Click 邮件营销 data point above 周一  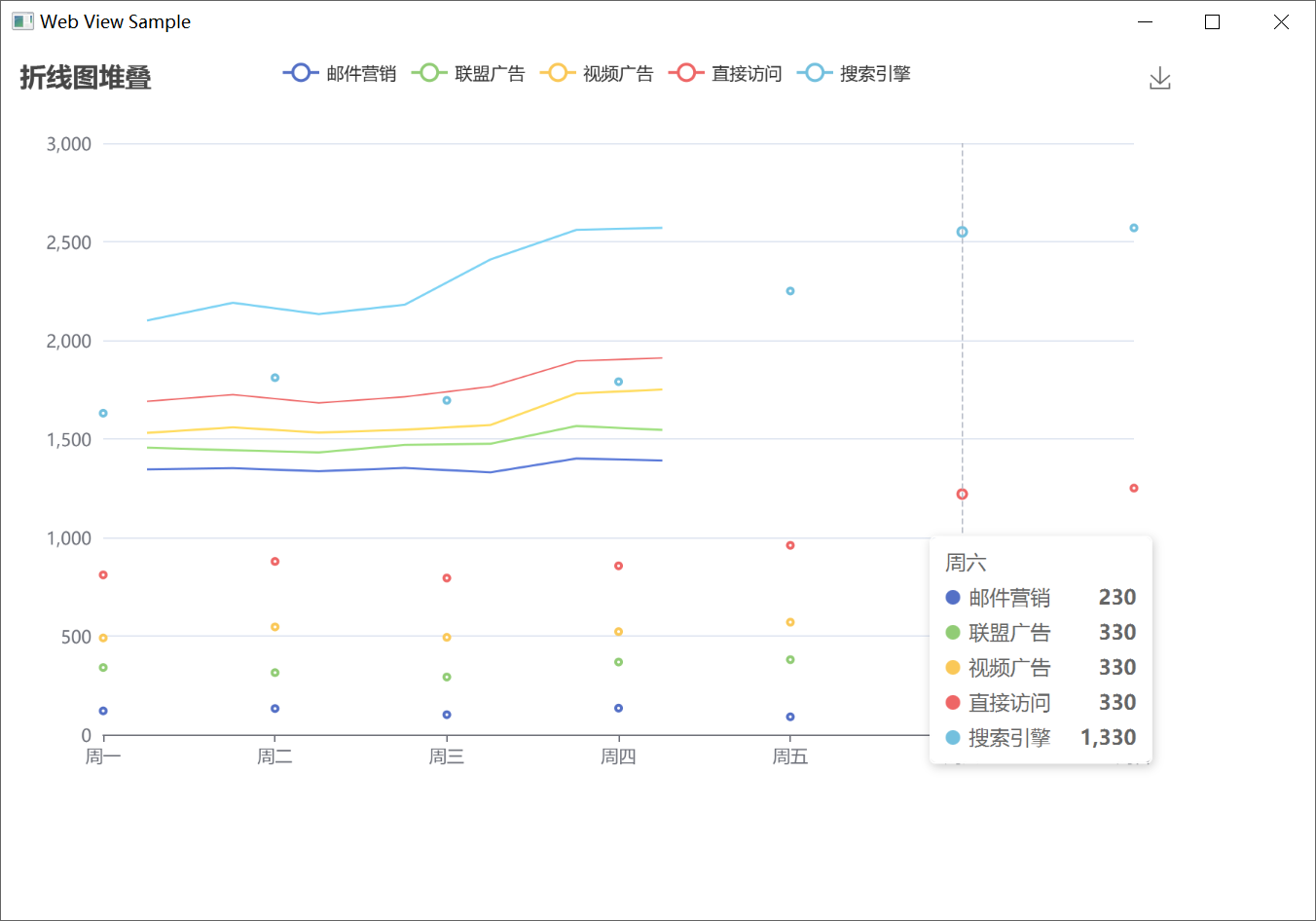pyautogui.click(x=103, y=711)
